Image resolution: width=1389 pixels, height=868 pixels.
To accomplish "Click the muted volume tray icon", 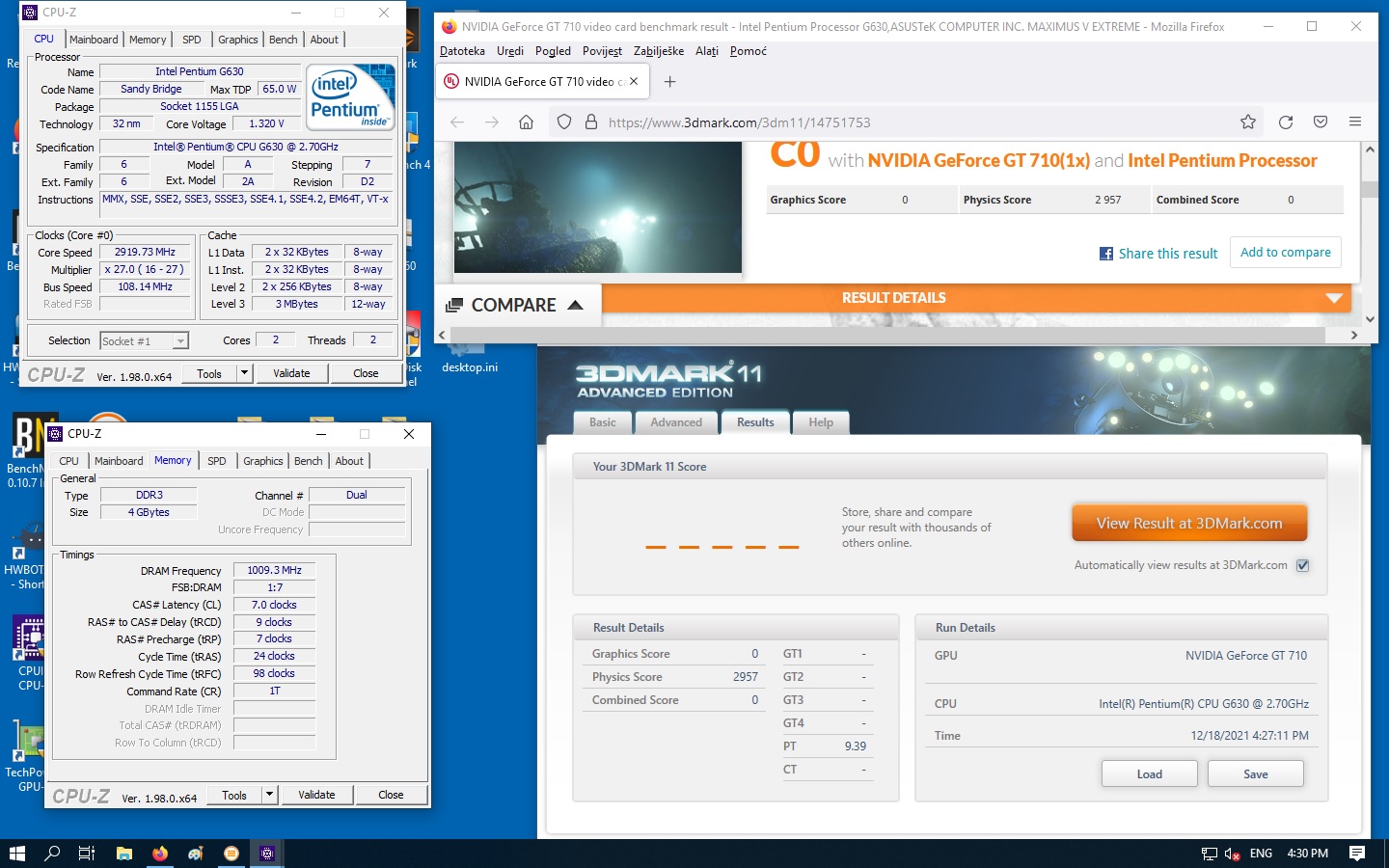I will click(1232, 854).
